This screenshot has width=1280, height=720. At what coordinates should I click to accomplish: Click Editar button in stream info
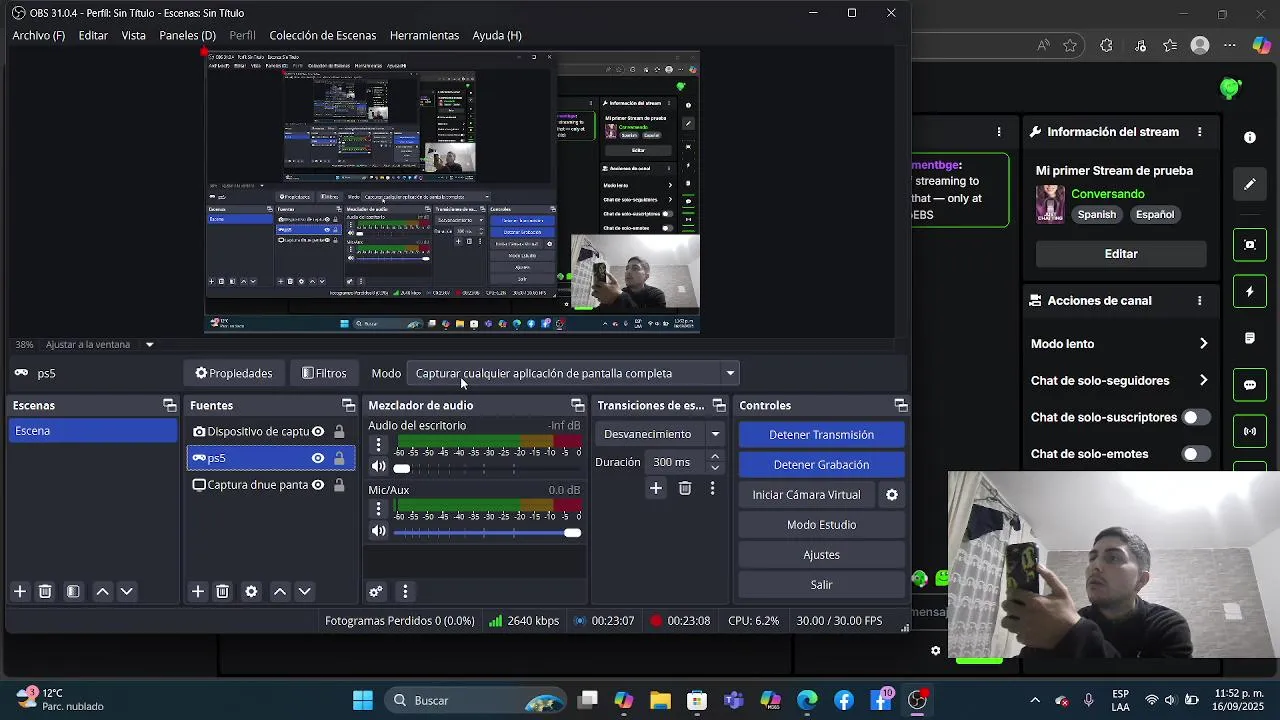click(1121, 254)
